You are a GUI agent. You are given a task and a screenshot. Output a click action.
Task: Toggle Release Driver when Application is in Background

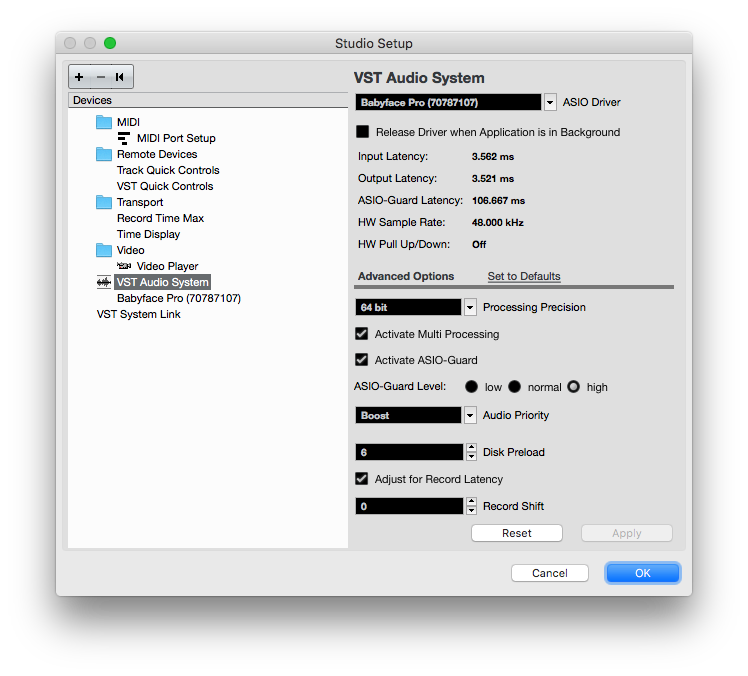363,132
